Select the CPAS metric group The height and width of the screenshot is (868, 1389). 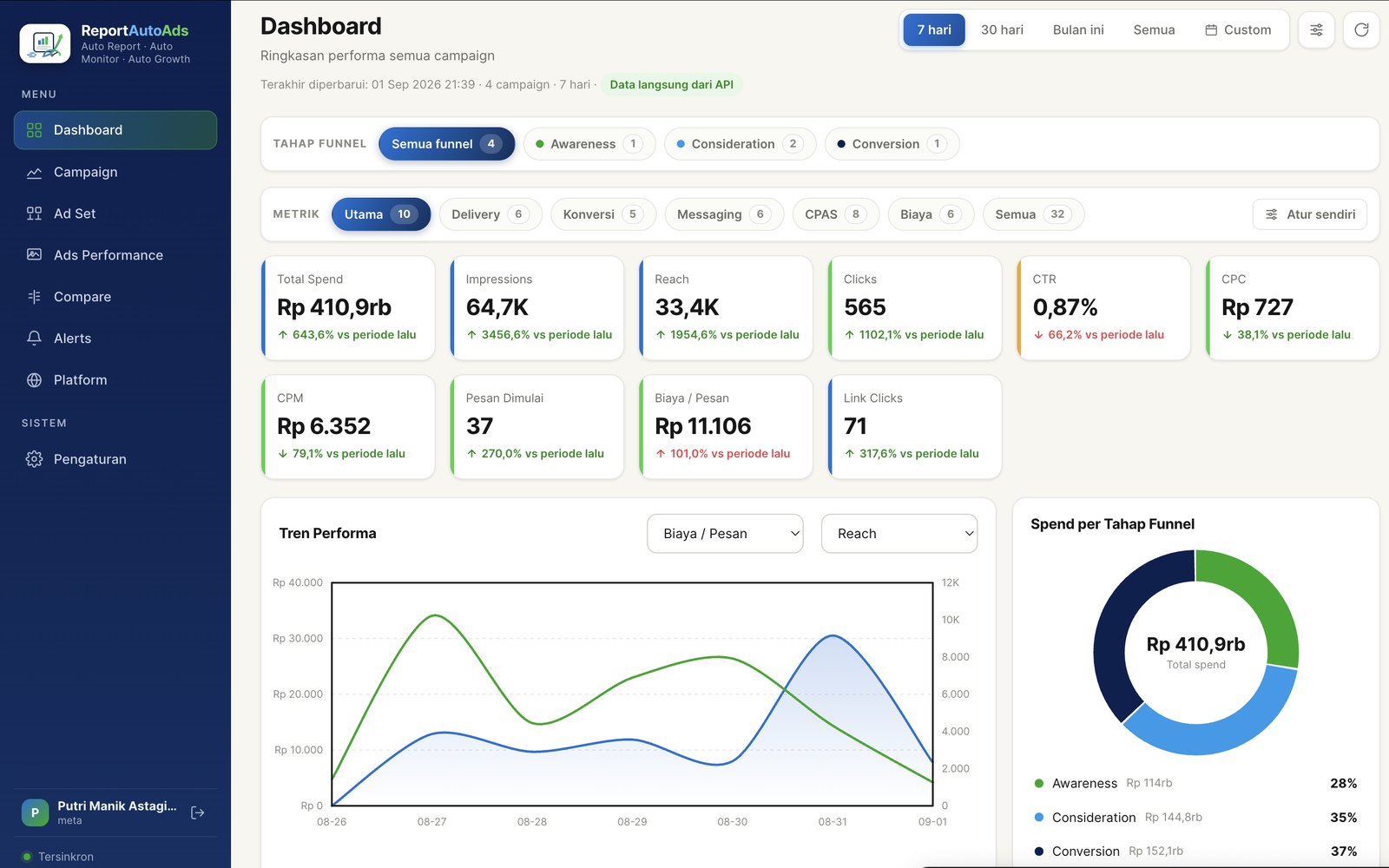(x=835, y=214)
